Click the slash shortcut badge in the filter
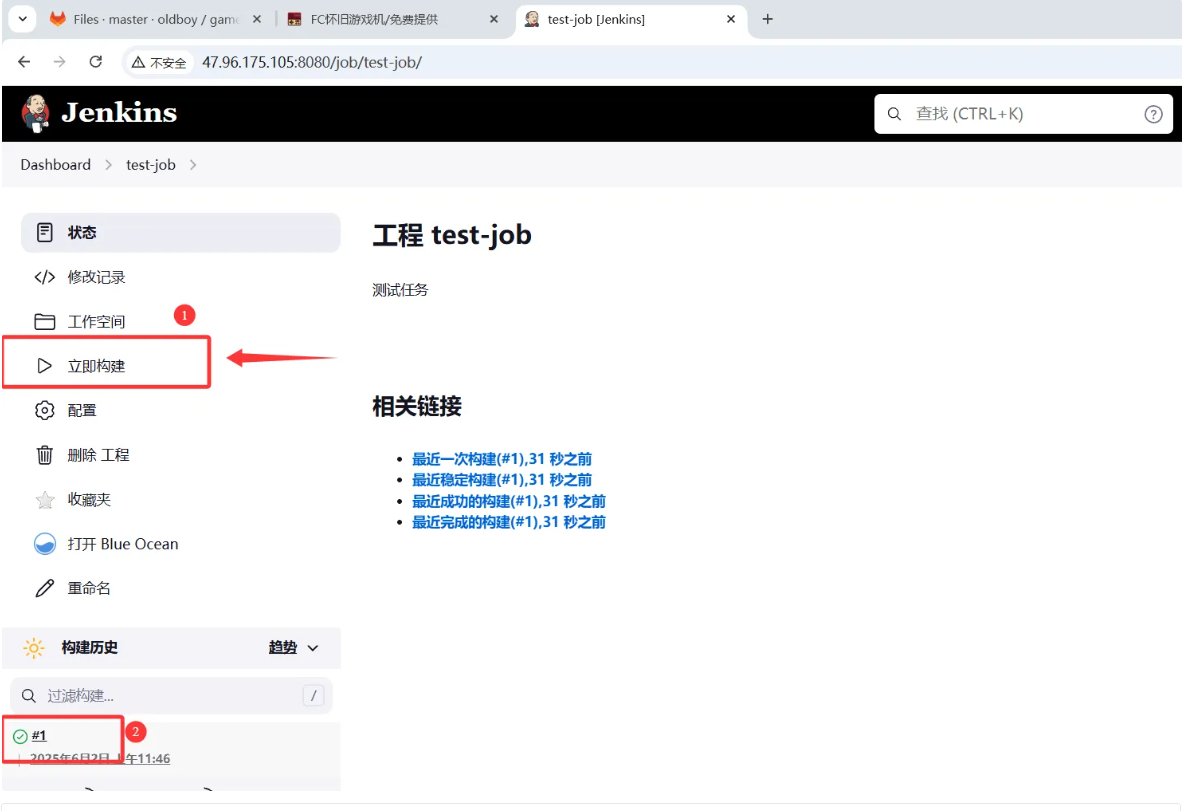Image resolution: width=1200 pixels, height=811 pixels. [314, 695]
